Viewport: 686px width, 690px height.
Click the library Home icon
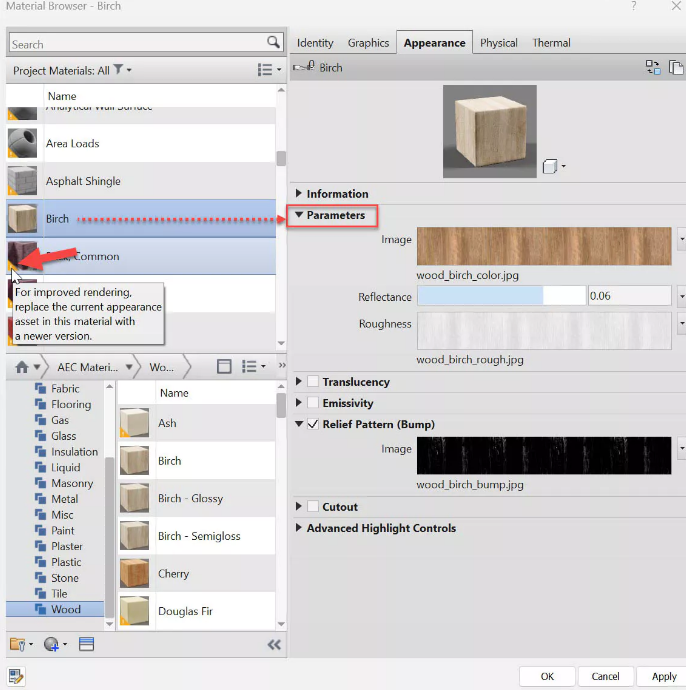click(22, 367)
